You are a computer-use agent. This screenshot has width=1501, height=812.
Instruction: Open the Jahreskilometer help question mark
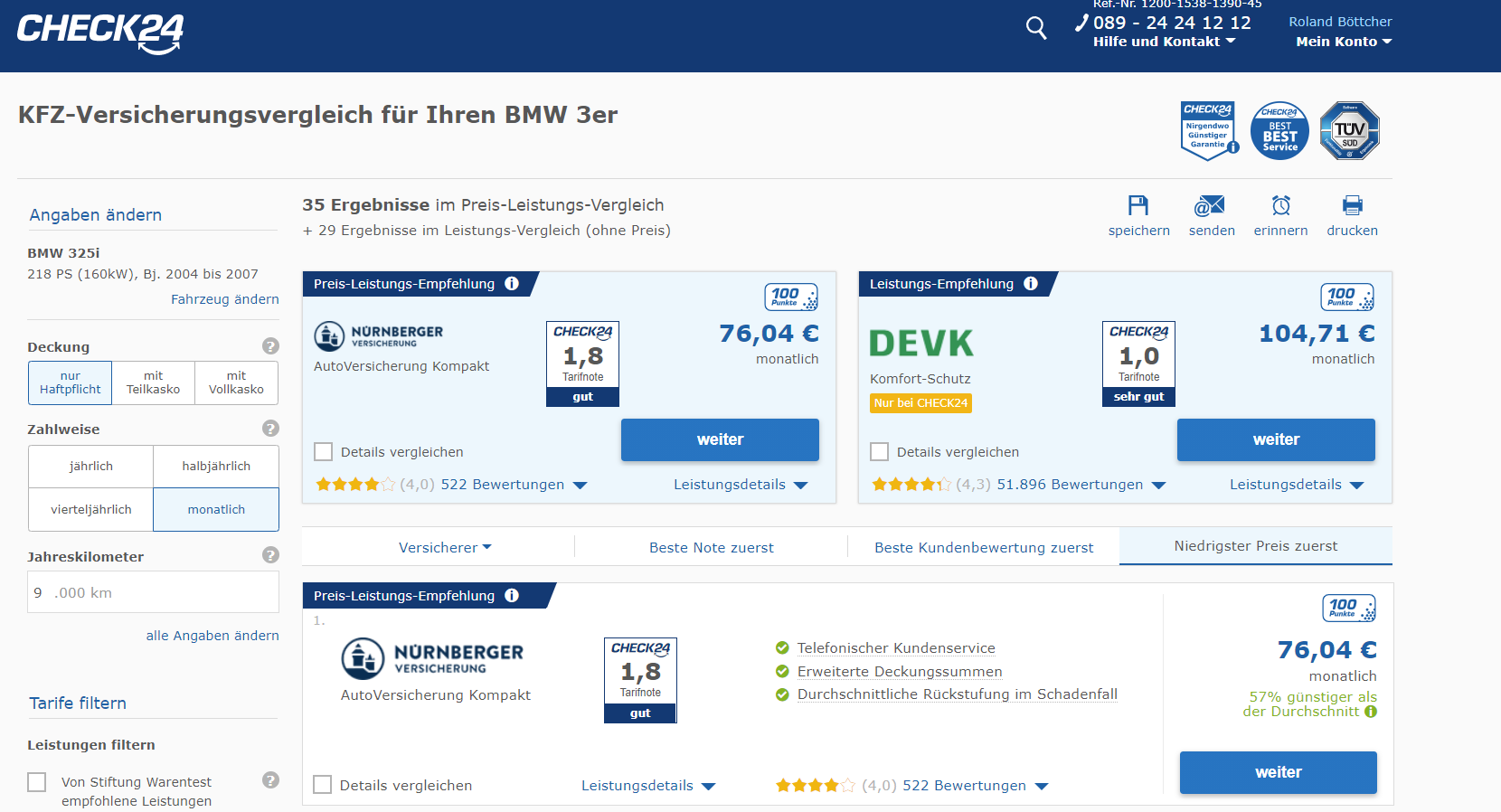click(x=270, y=555)
